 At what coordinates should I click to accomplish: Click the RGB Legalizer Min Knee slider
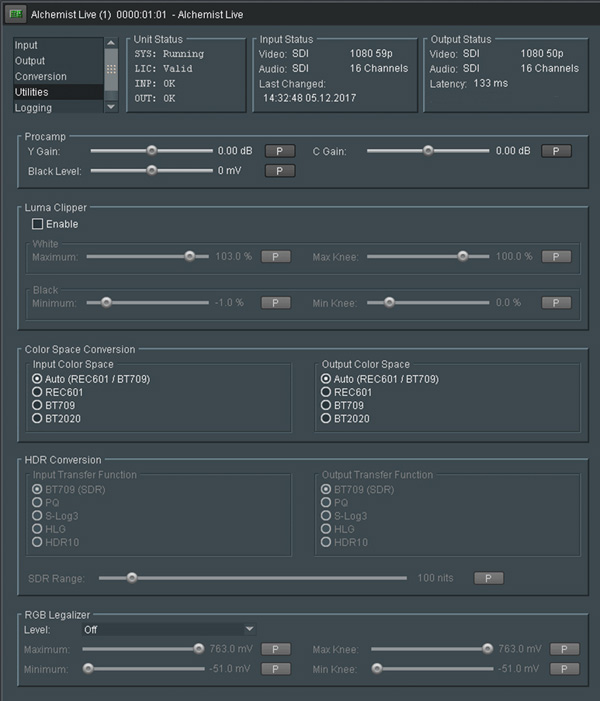coord(432,668)
